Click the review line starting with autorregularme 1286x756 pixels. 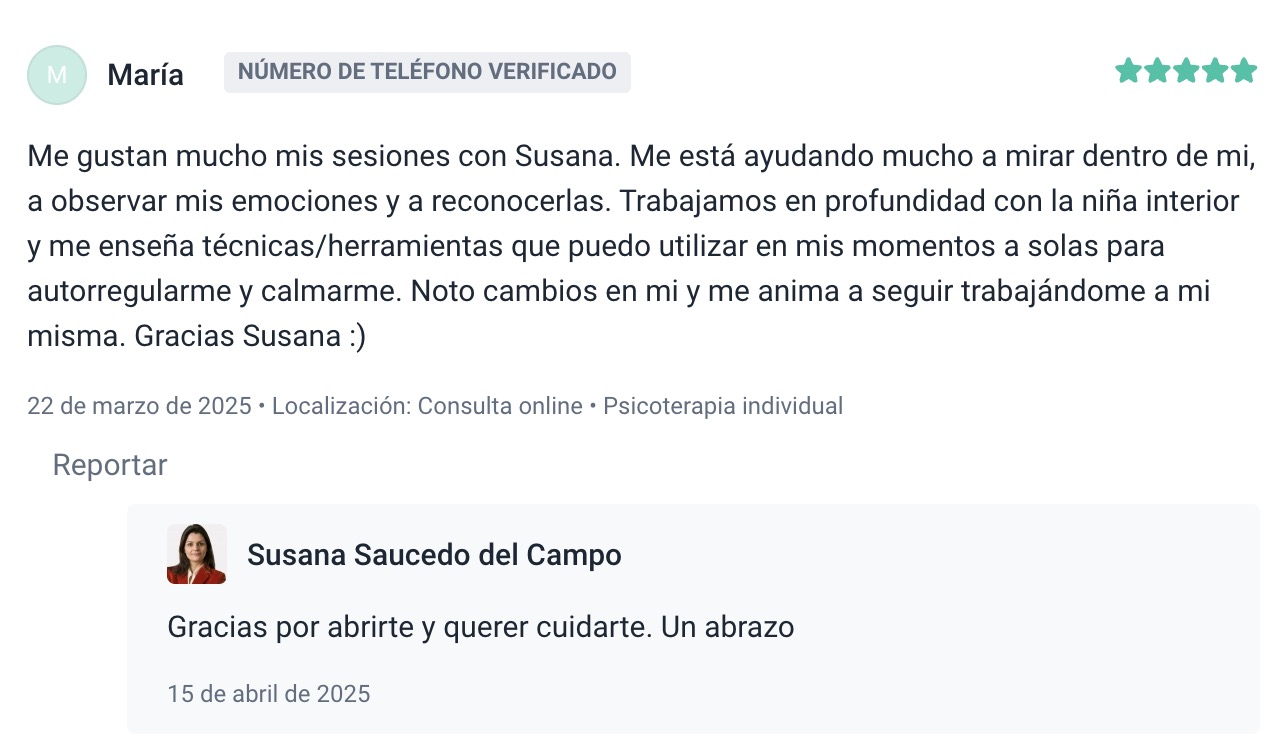click(618, 291)
